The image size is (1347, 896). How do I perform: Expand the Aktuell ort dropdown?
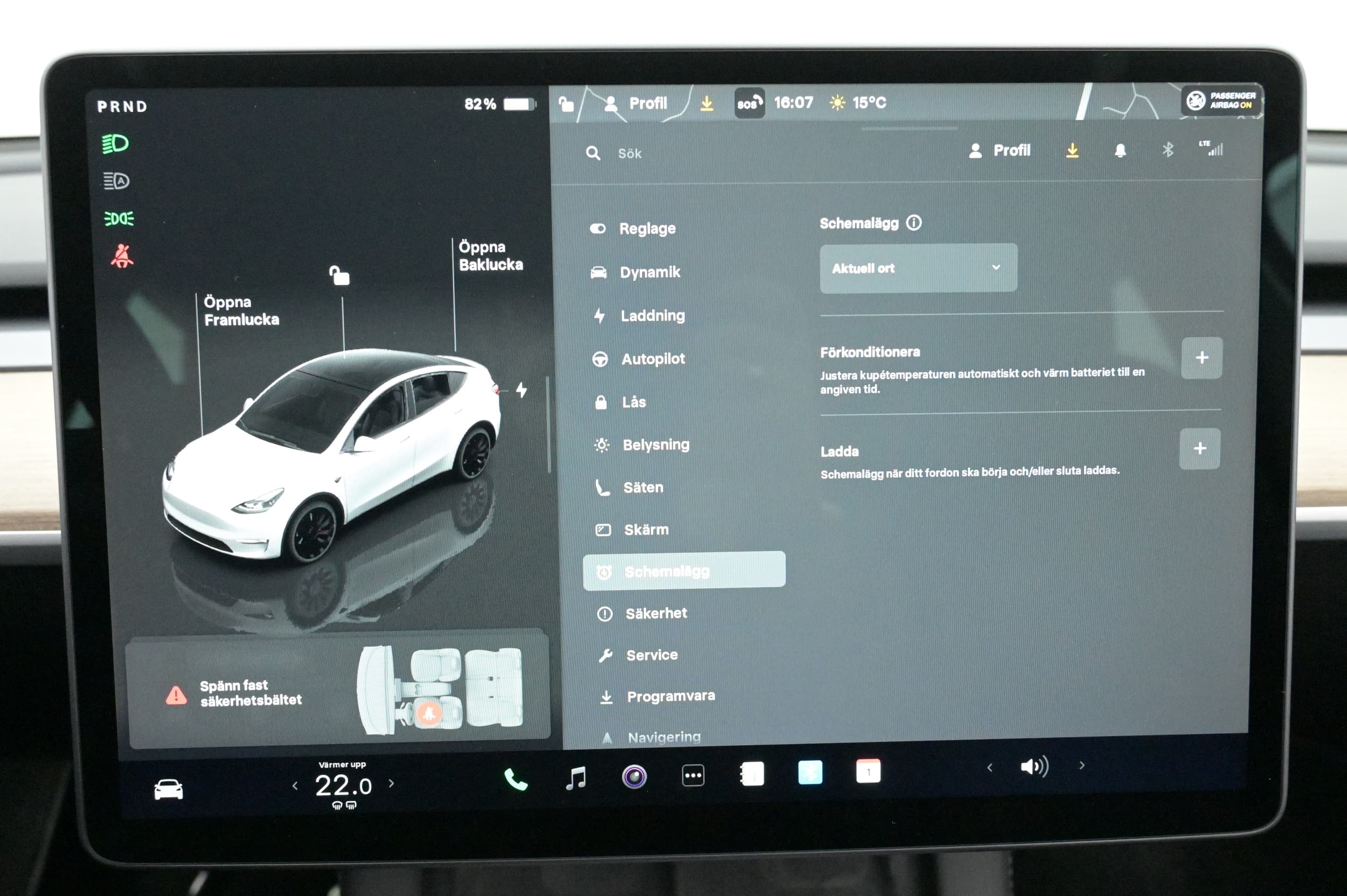coord(918,268)
